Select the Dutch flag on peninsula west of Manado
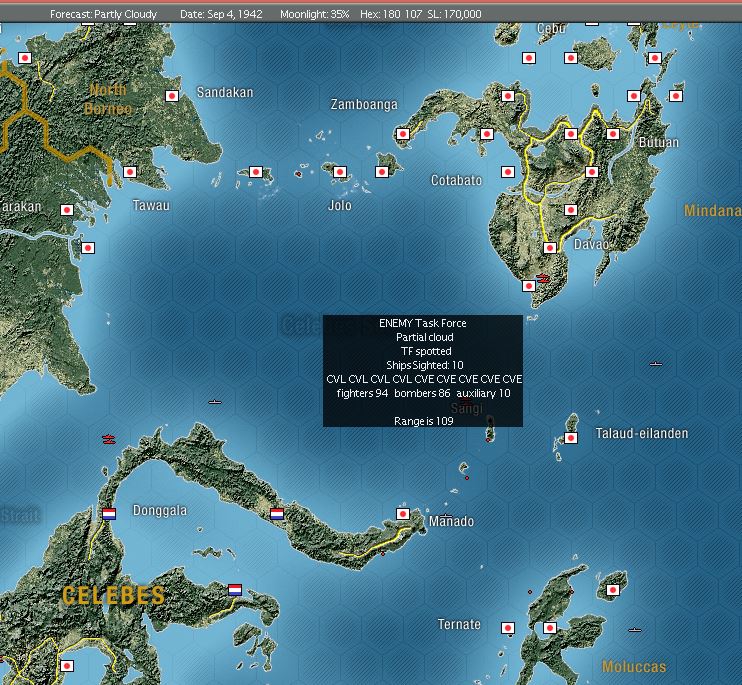 tap(277, 514)
